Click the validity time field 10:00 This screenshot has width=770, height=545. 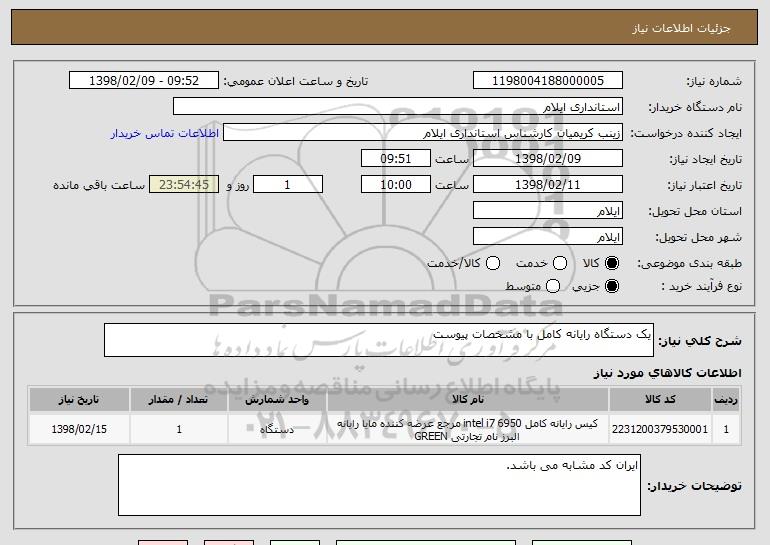(x=396, y=185)
